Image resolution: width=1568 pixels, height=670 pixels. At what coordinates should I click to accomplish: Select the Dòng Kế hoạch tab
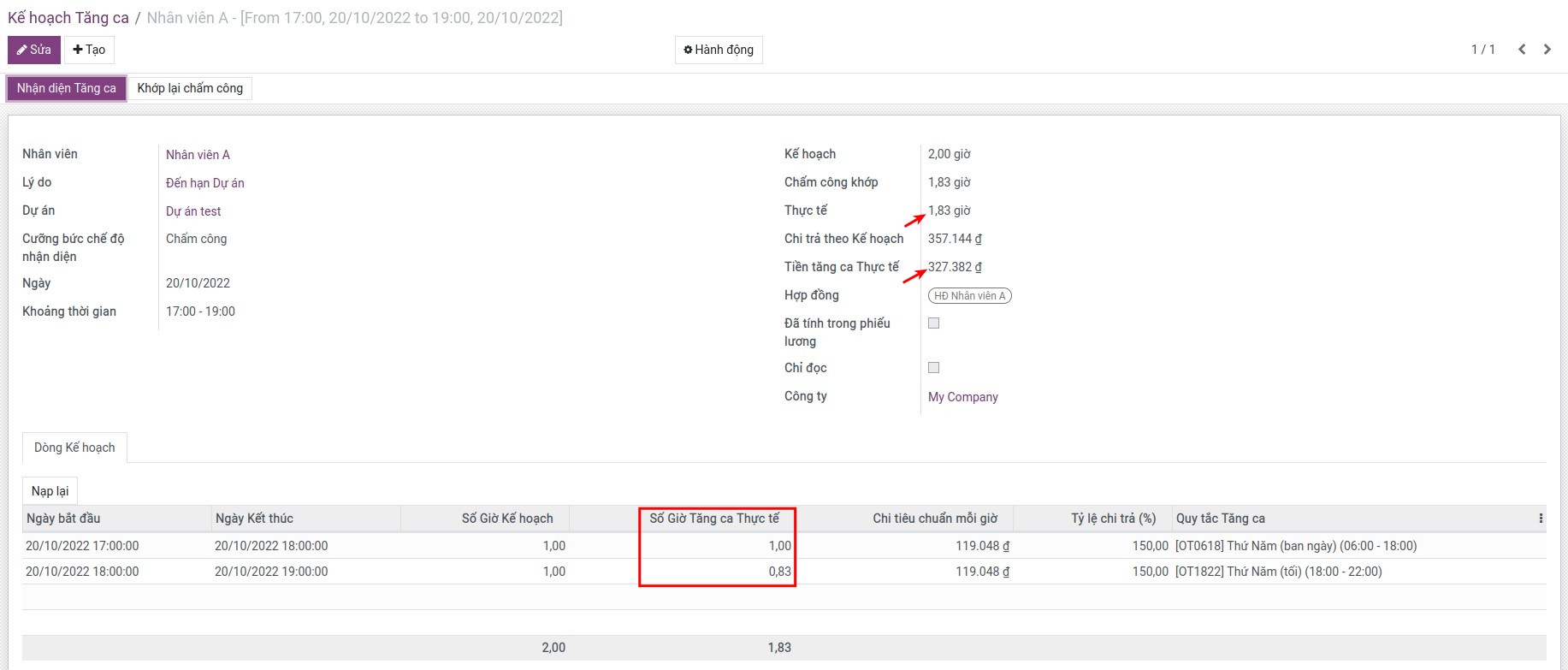74,448
